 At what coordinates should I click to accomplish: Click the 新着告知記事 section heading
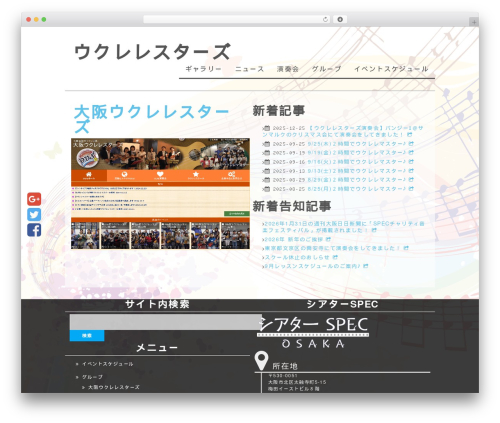pos(292,206)
